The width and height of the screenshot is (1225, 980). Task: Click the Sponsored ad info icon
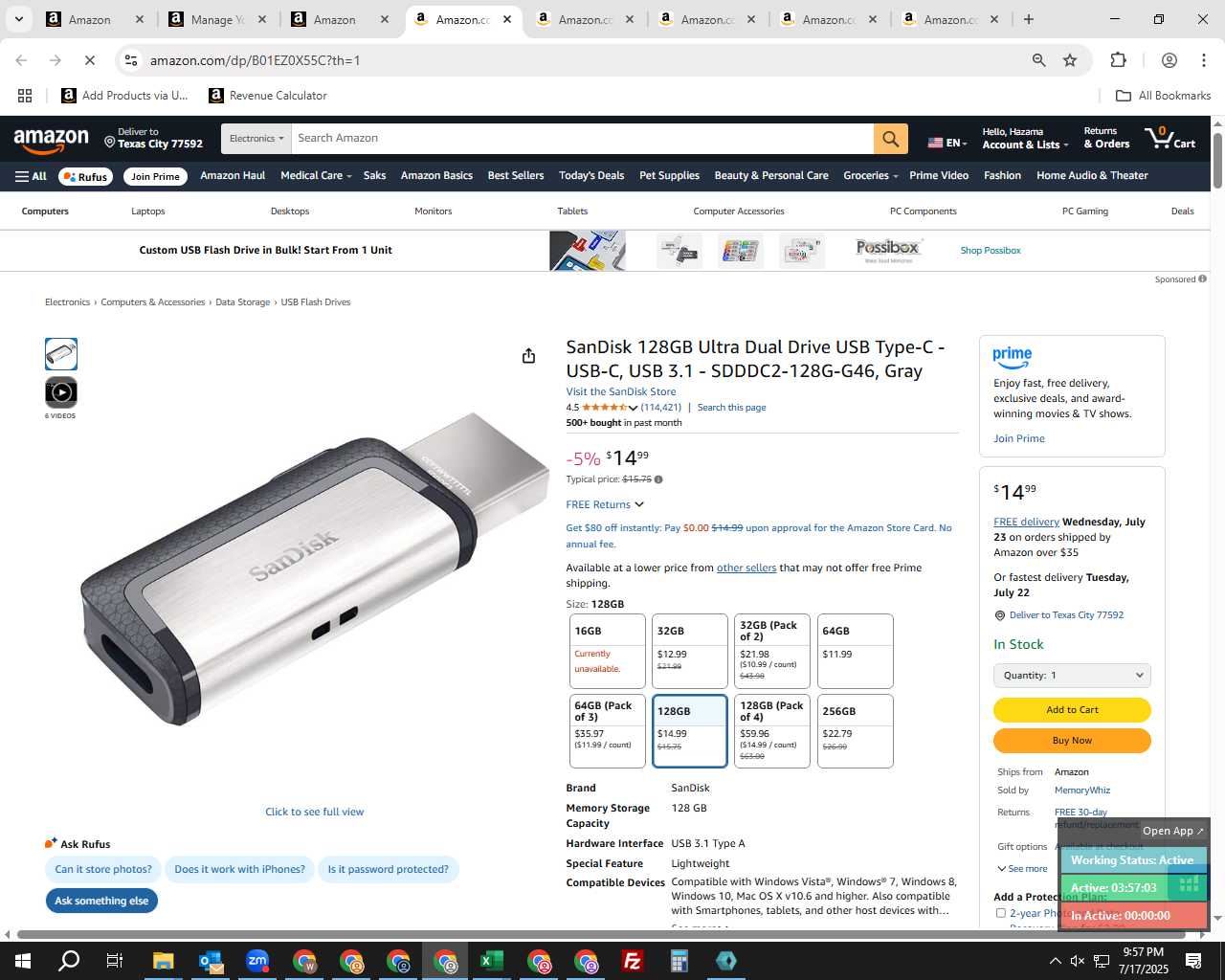coord(1203,279)
